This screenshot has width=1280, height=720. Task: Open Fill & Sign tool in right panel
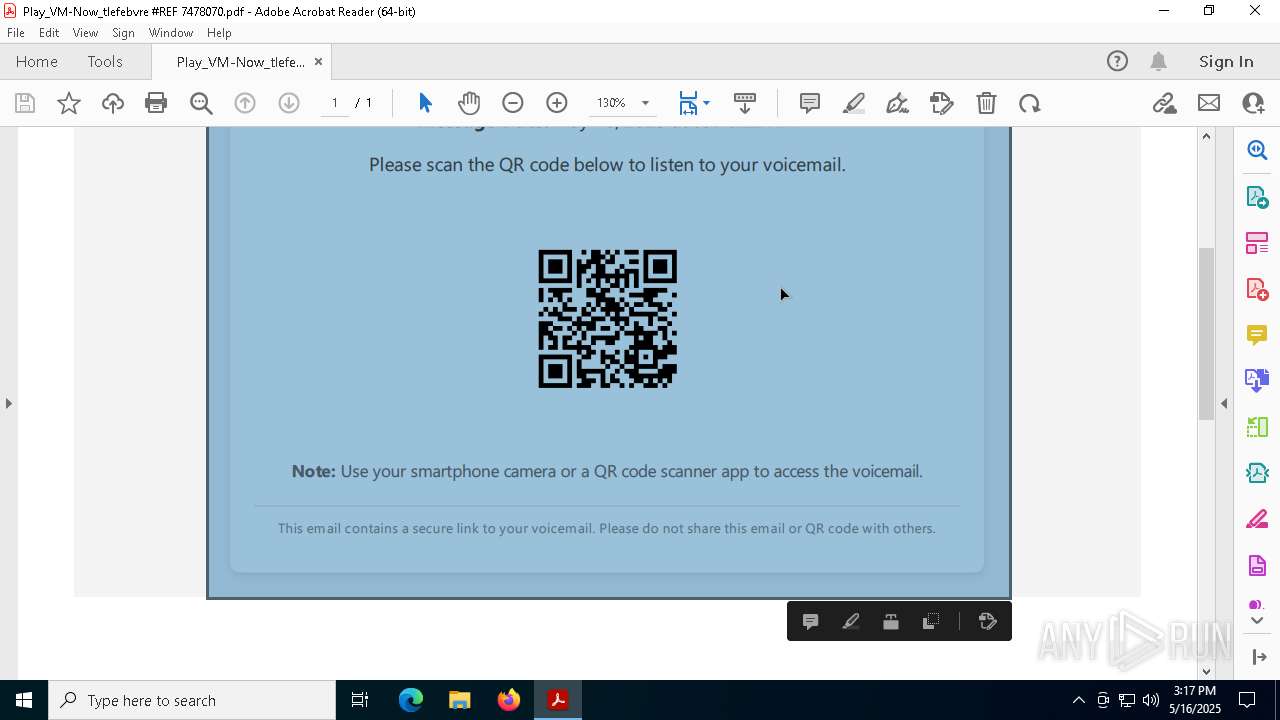(x=1257, y=520)
